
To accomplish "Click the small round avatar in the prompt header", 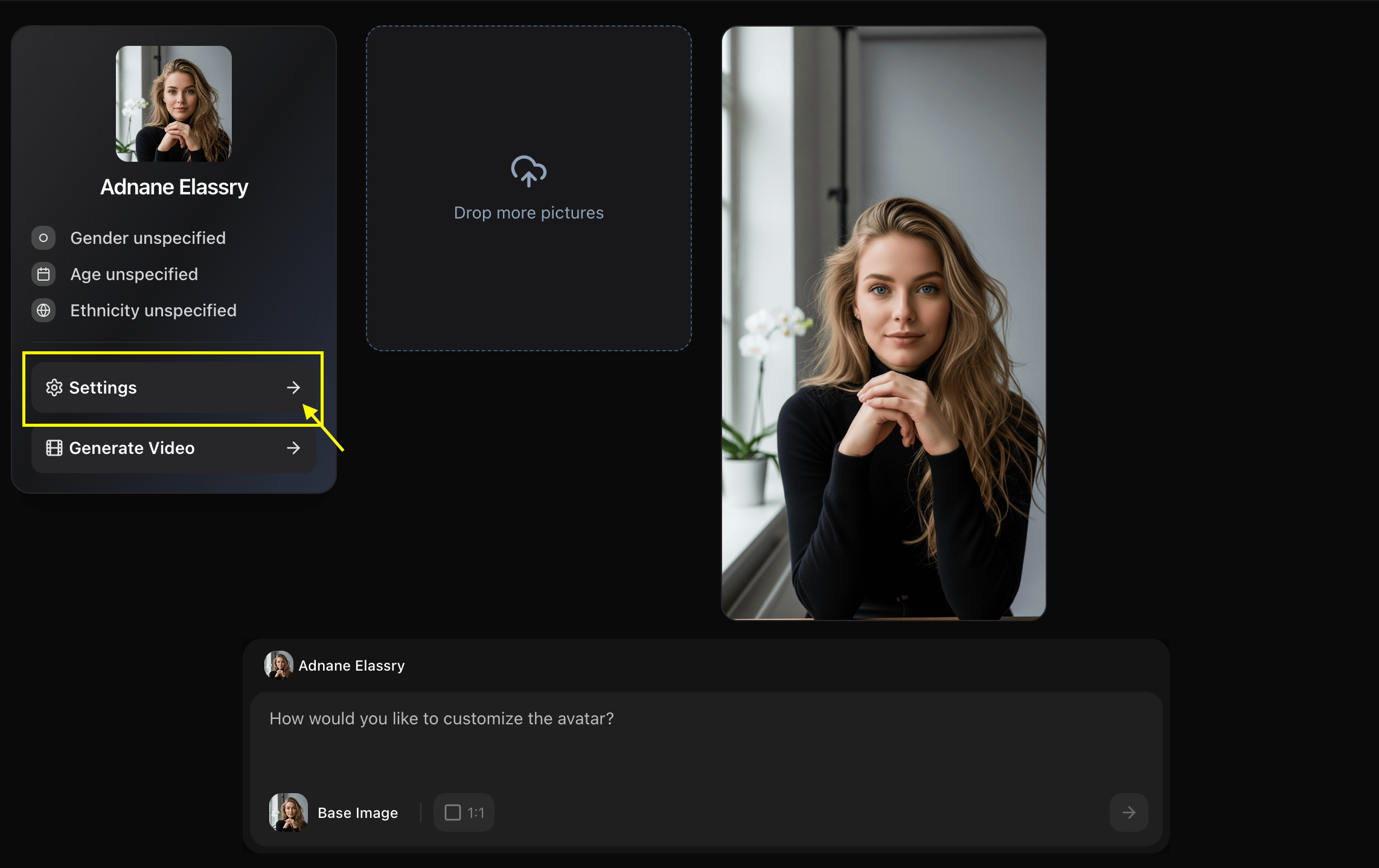I will [x=279, y=665].
